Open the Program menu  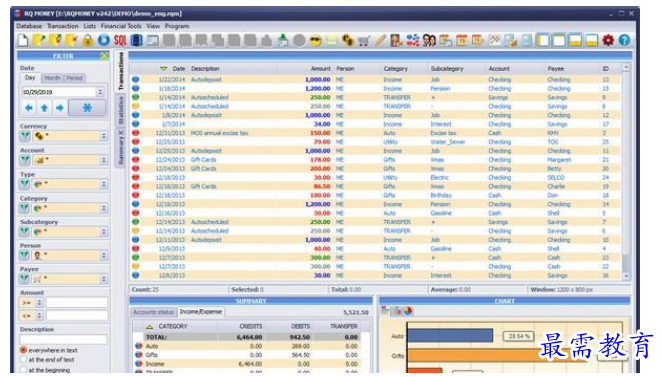point(177,26)
